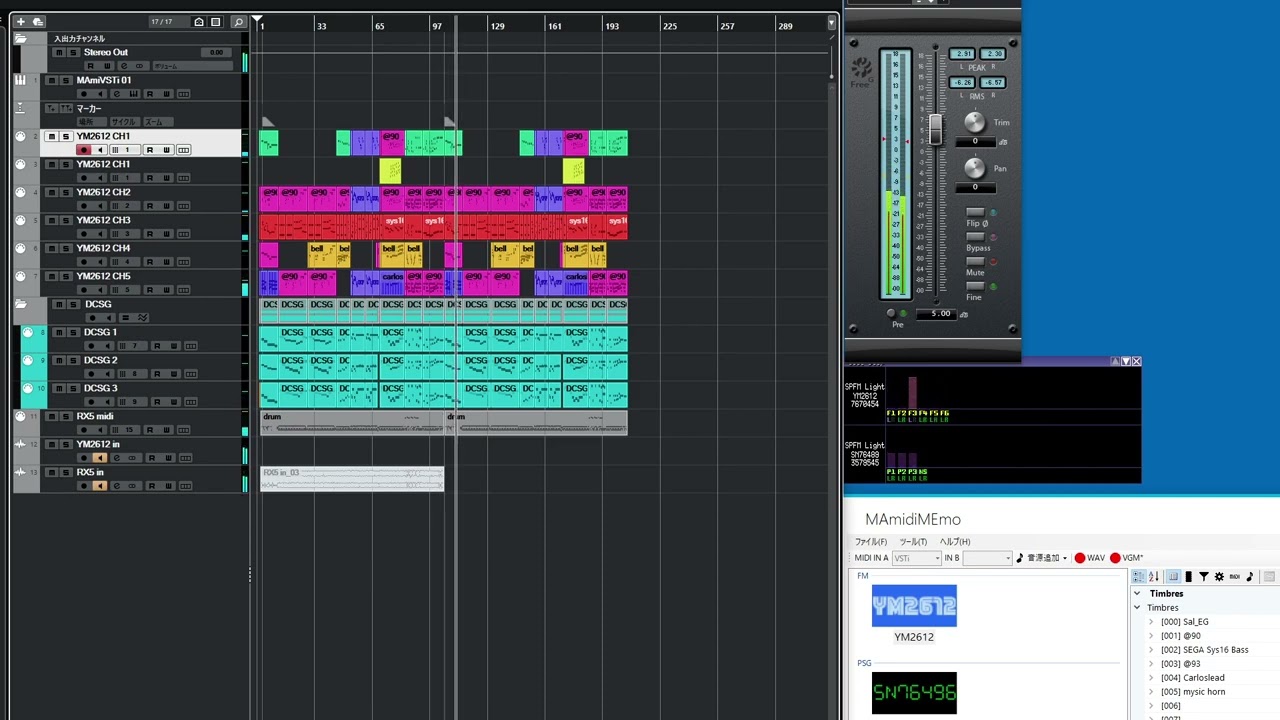Click the filter funnel icon in MAmidiMEmo
Image resolution: width=1280 pixels, height=720 pixels.
(x=1204, y=577)
